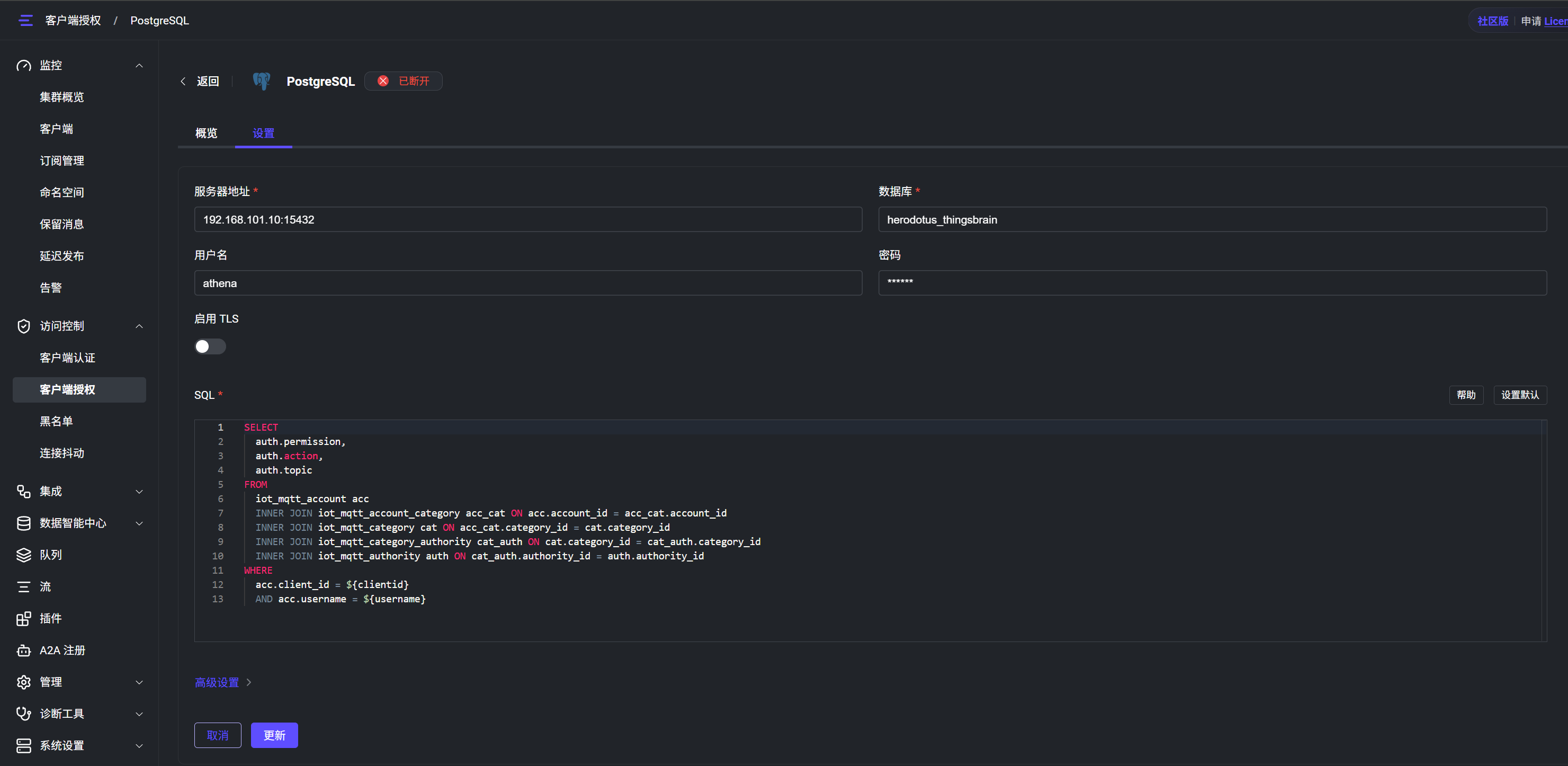Open 订阅管理 in the sidebar
Screen dimensions: 1568x766
(62, 161)
